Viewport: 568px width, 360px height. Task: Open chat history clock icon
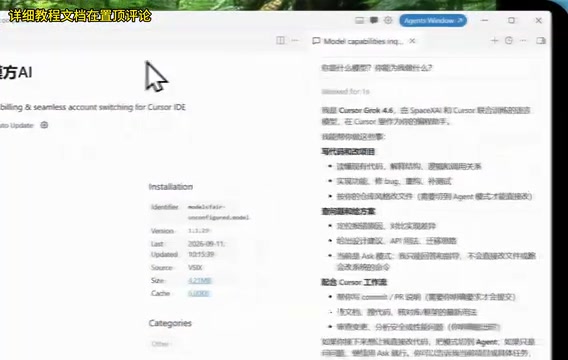pyautogui.click(x=509, y=41)
